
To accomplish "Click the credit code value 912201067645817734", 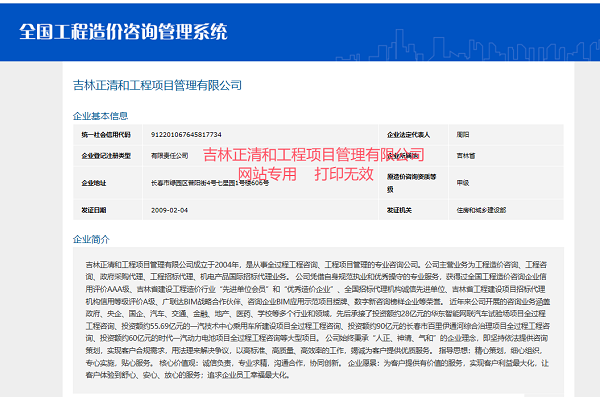I will (x=186, y=134).
